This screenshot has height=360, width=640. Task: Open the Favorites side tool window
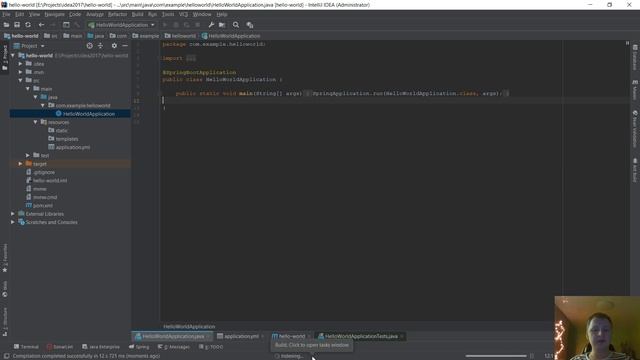click(4, 258)
